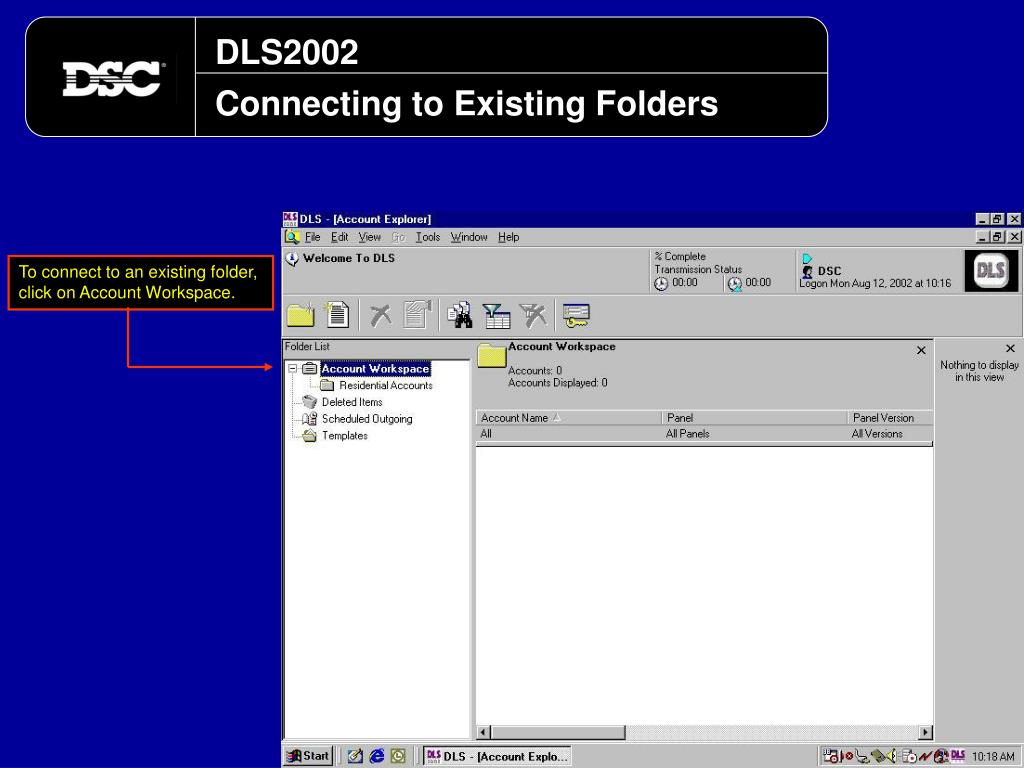This screenshot has height=768, width=1024.
Task: Open the All Versions filter cell
Action: [890, 434]
